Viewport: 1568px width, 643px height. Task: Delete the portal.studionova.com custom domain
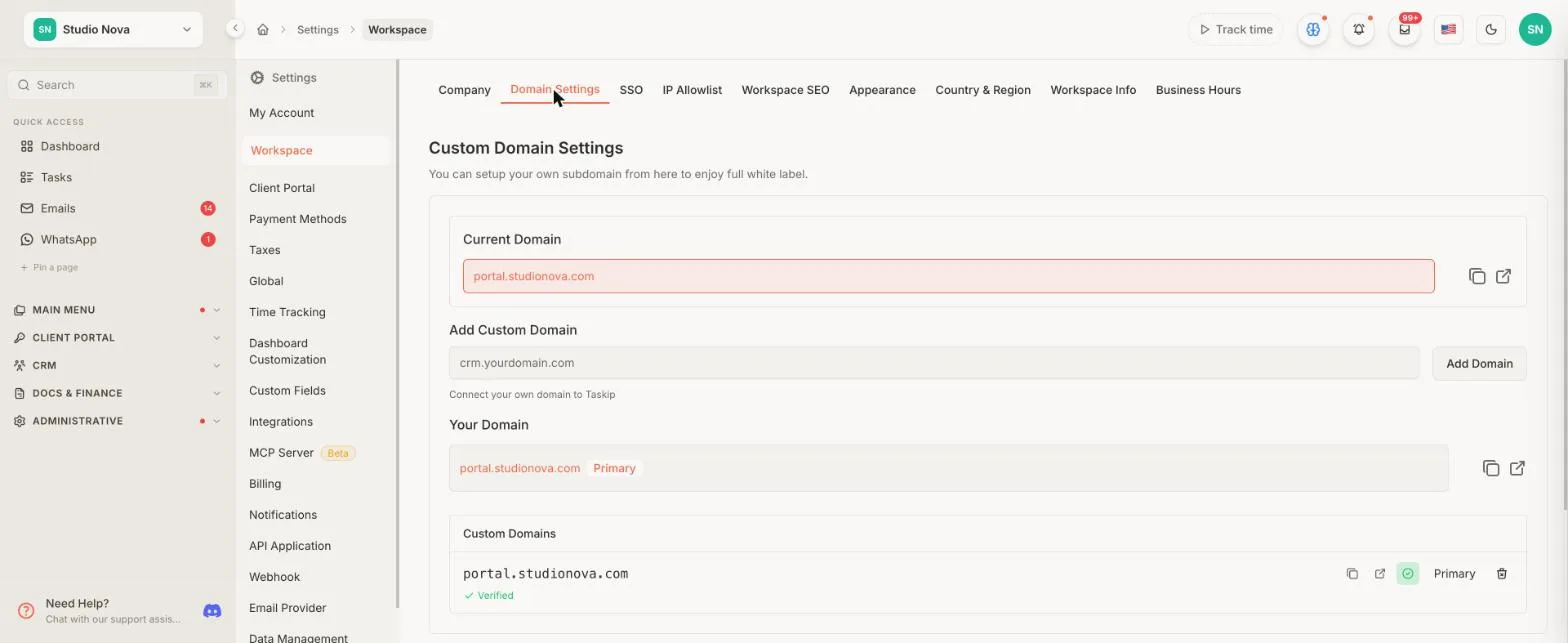[1502, 574]
